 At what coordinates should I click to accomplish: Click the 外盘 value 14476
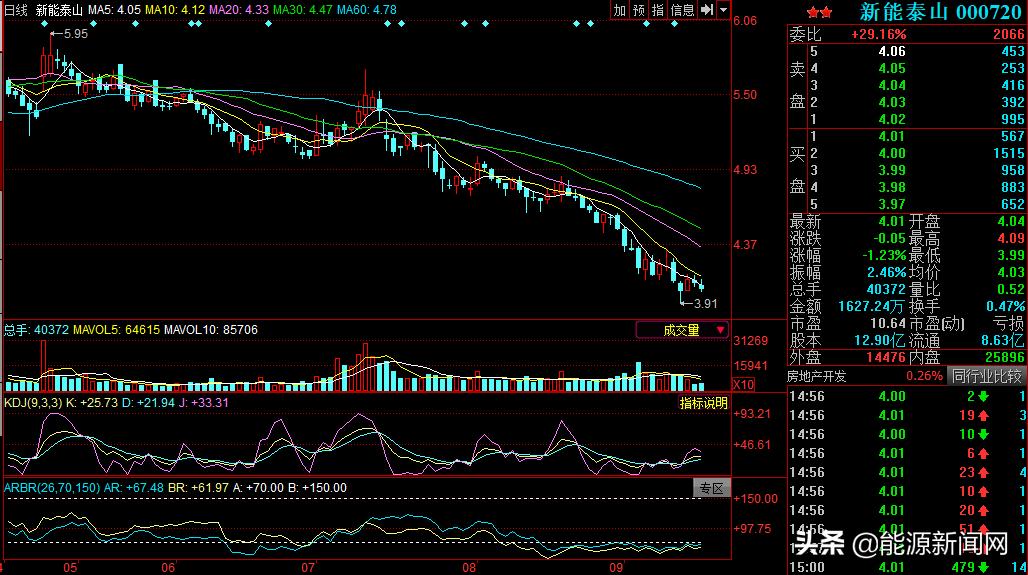885,357
